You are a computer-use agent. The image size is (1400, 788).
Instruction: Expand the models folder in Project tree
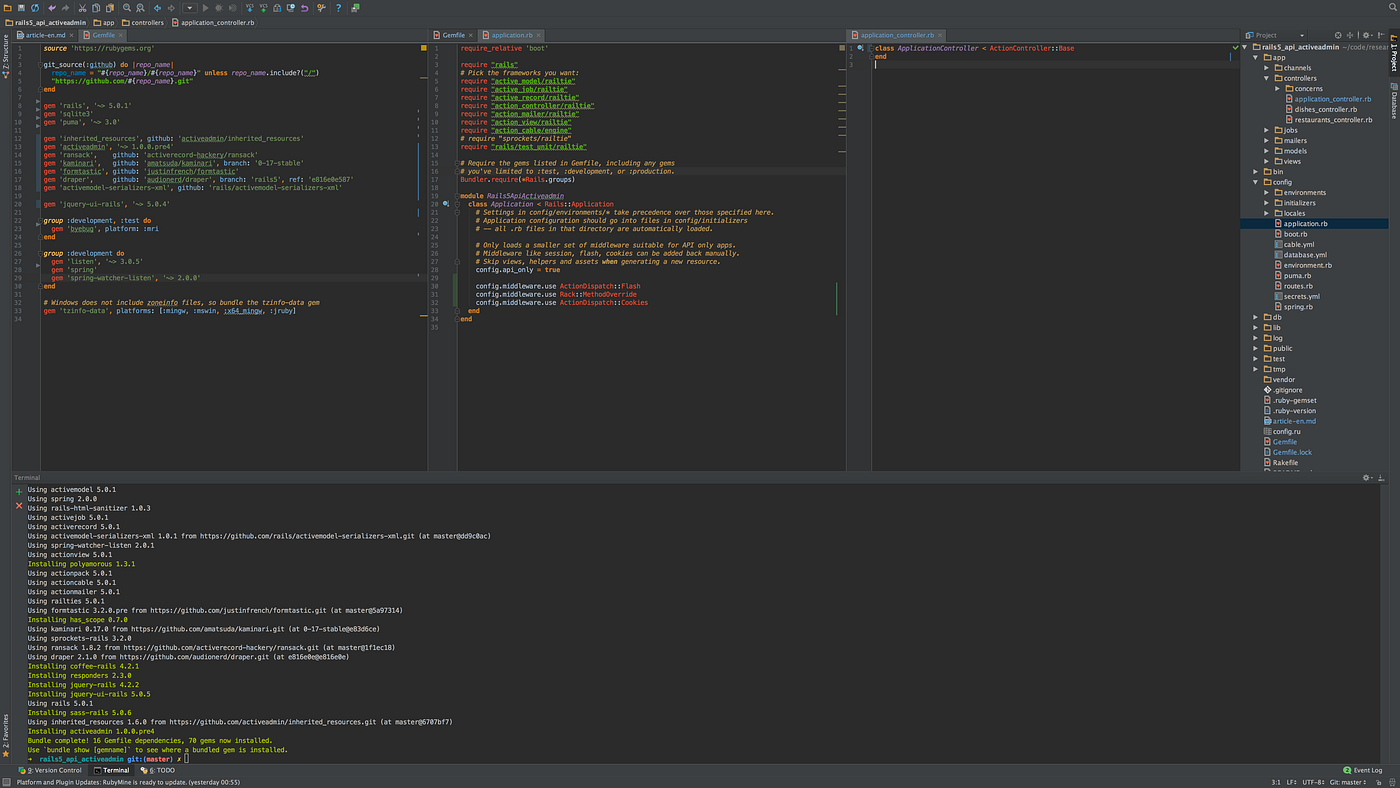pyautogui.click(x=1267, y=150)
